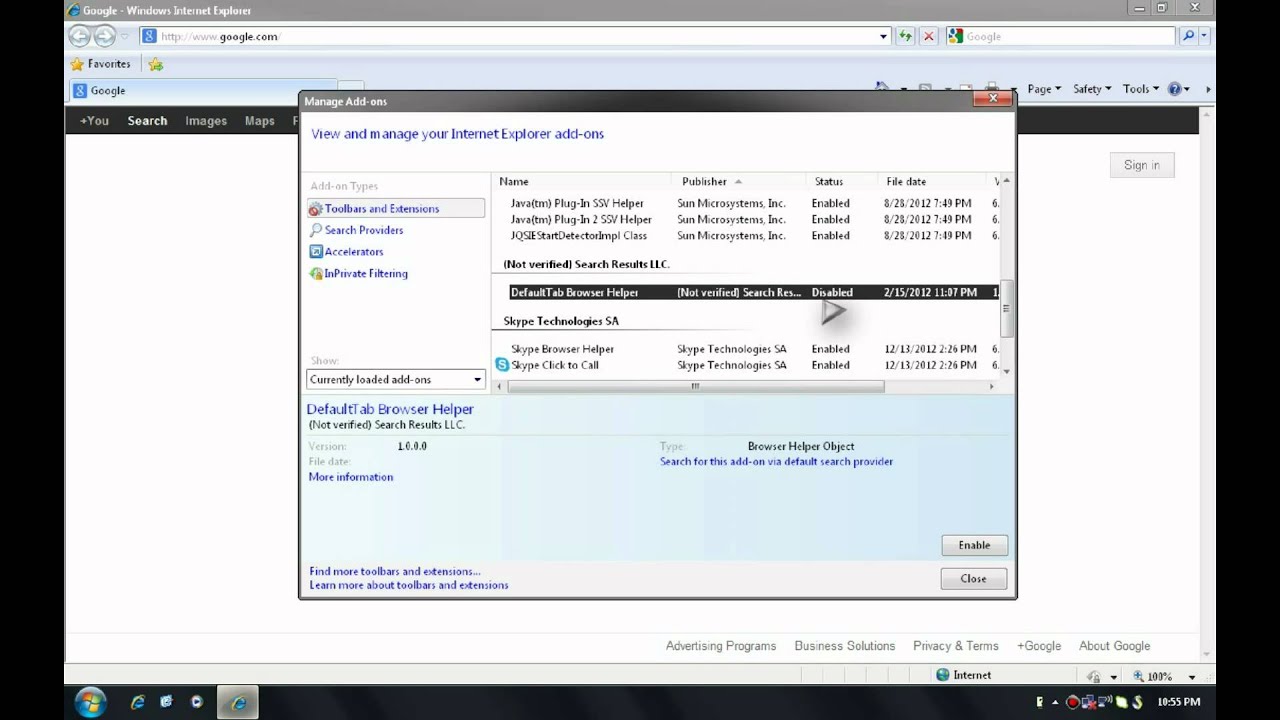
Task: Sort add-ons by Publisher column header
Action: (x=704, y=182)
